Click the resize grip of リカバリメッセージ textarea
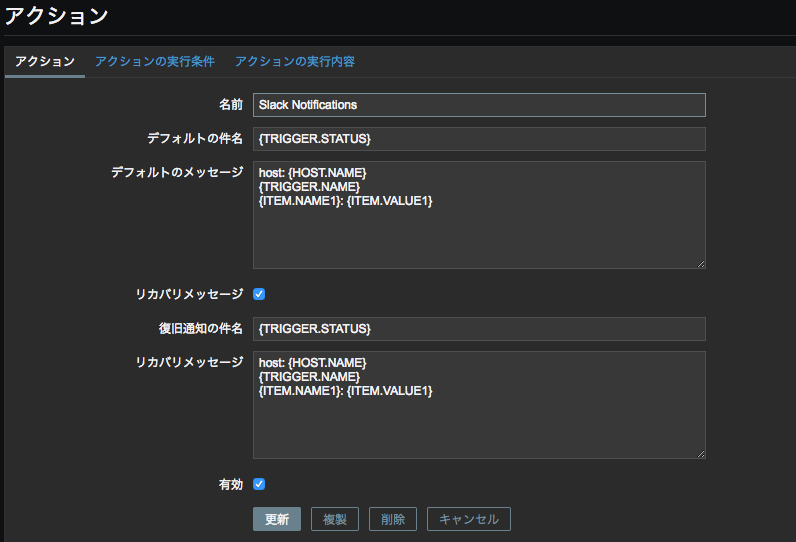This screenshot has width=796, height=542. [700, 453]
